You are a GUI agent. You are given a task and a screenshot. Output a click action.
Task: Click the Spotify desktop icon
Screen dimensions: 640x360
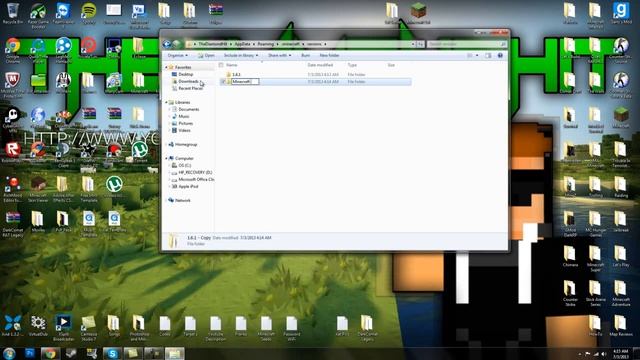pyautogui.click(x=89, y=13)
